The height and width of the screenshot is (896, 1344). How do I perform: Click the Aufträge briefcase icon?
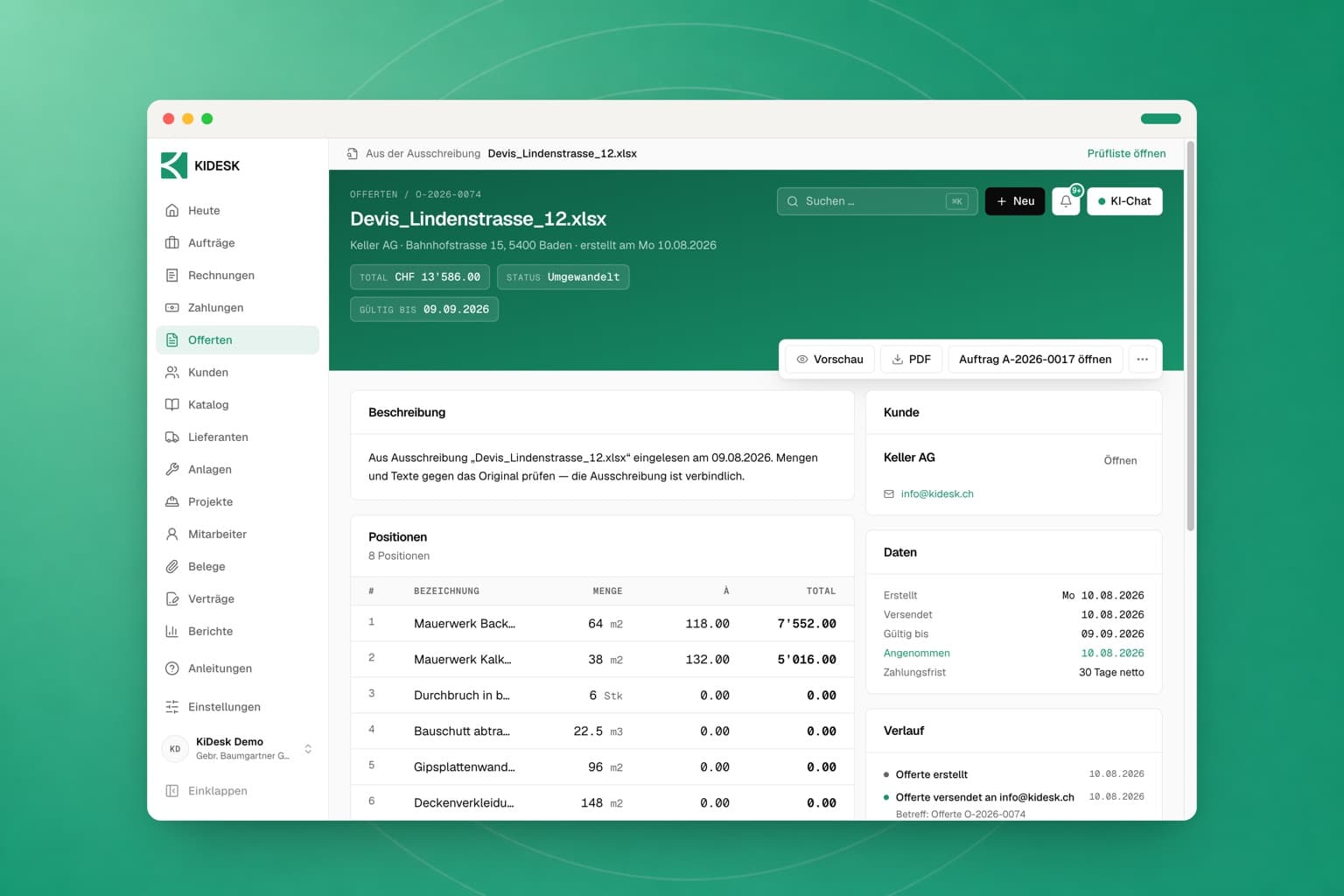coord(172,243)
